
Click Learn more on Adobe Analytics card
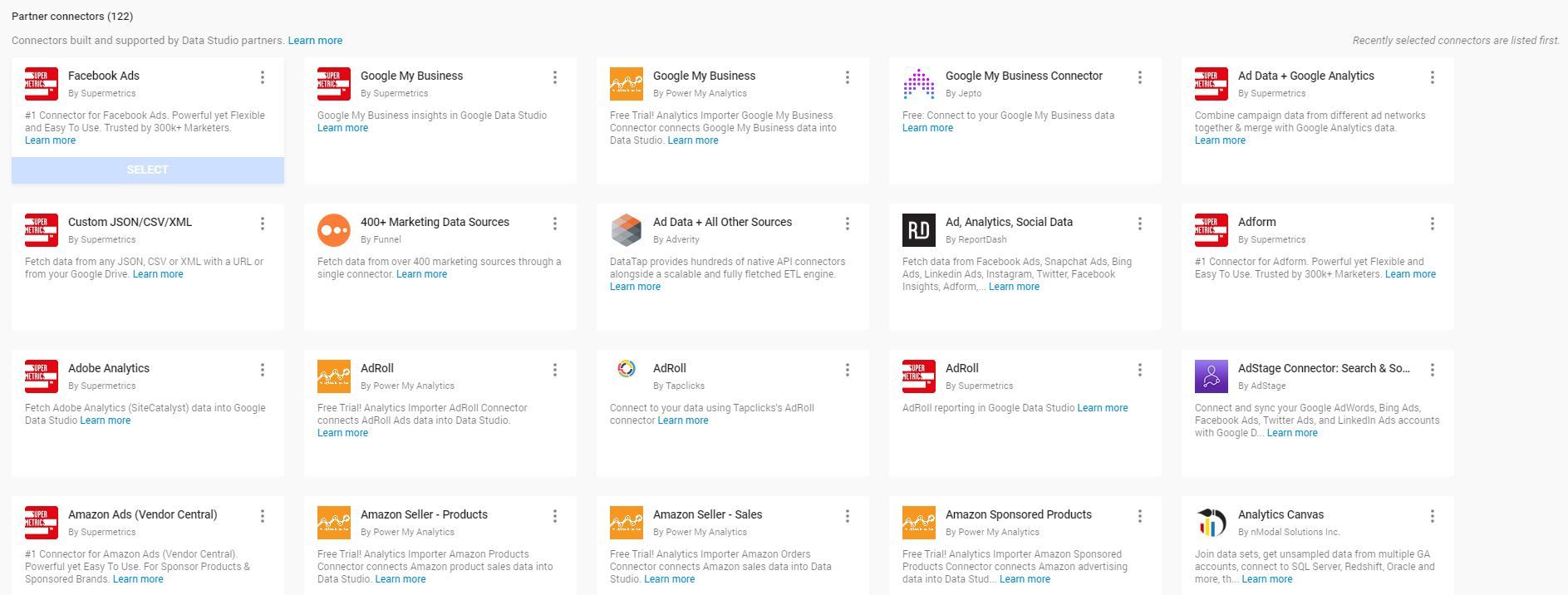click(x=105, y=420)
